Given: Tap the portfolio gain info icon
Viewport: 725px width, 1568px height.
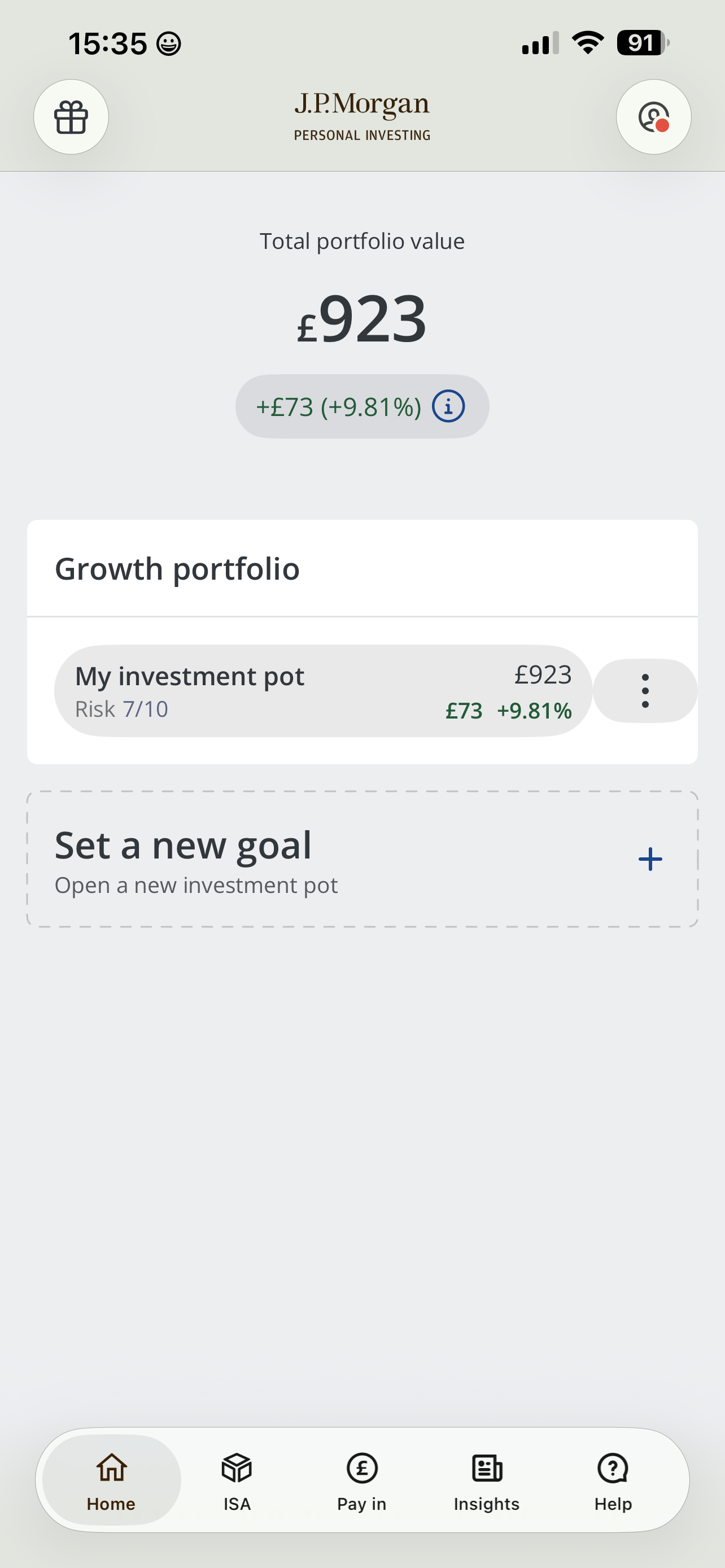Looking at the screenshot, I should pos(448,406).
